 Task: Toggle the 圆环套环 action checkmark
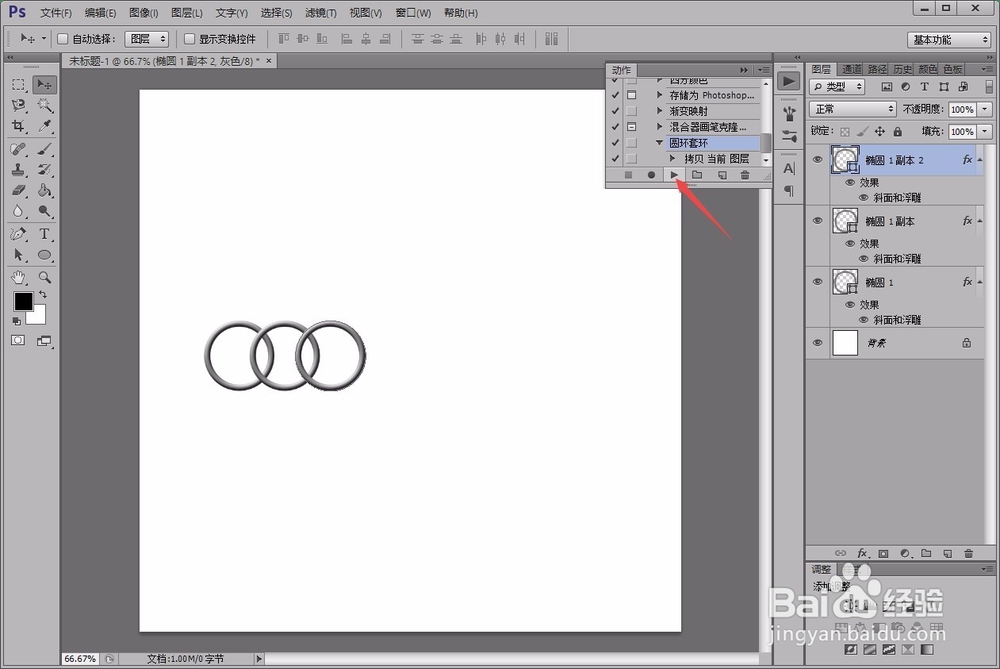point(615,143)
